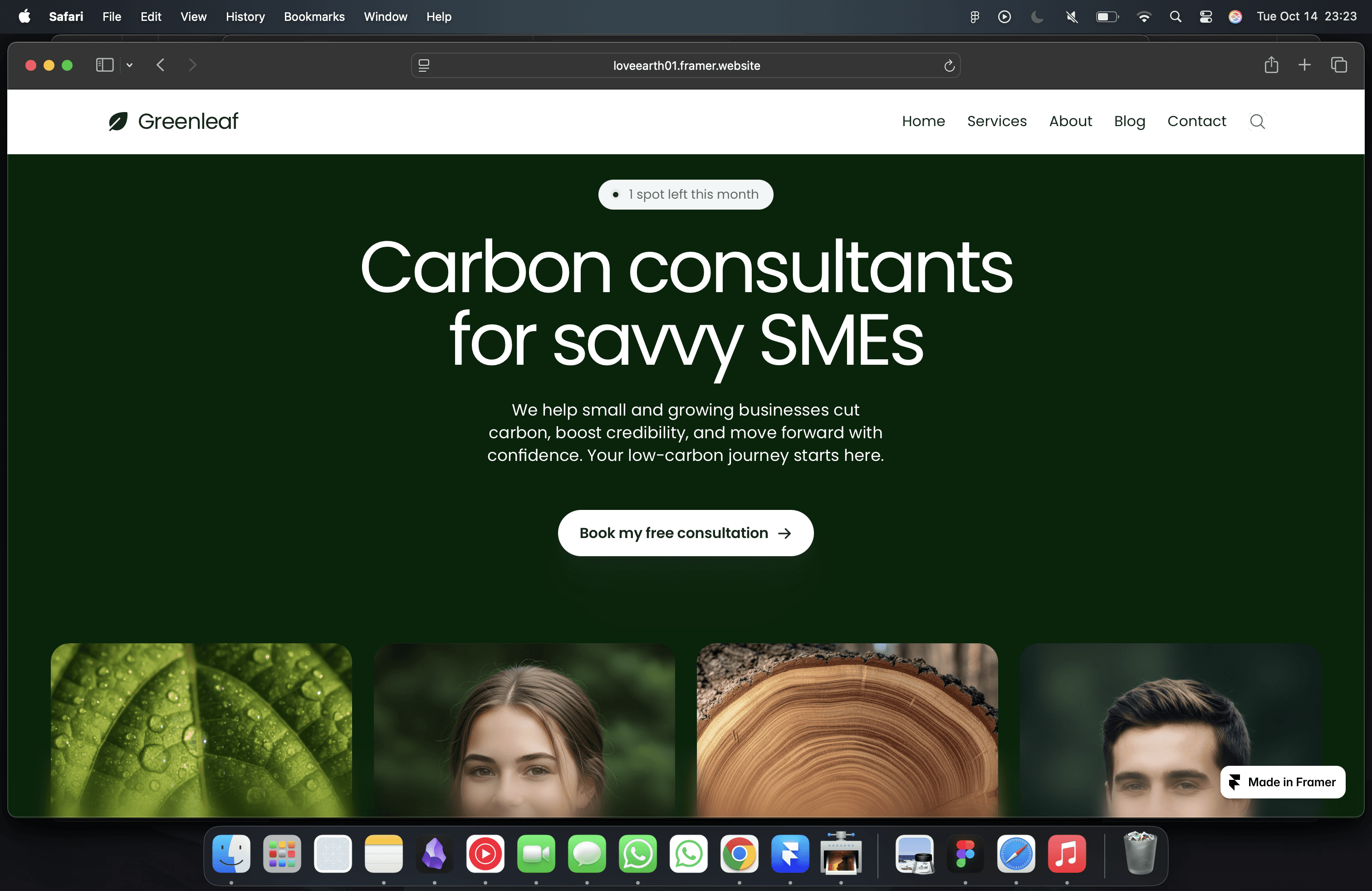The height and width of the screenshot is (891, 1372).
Task: Click Safari's page reload icon
Action: point(949,66)
